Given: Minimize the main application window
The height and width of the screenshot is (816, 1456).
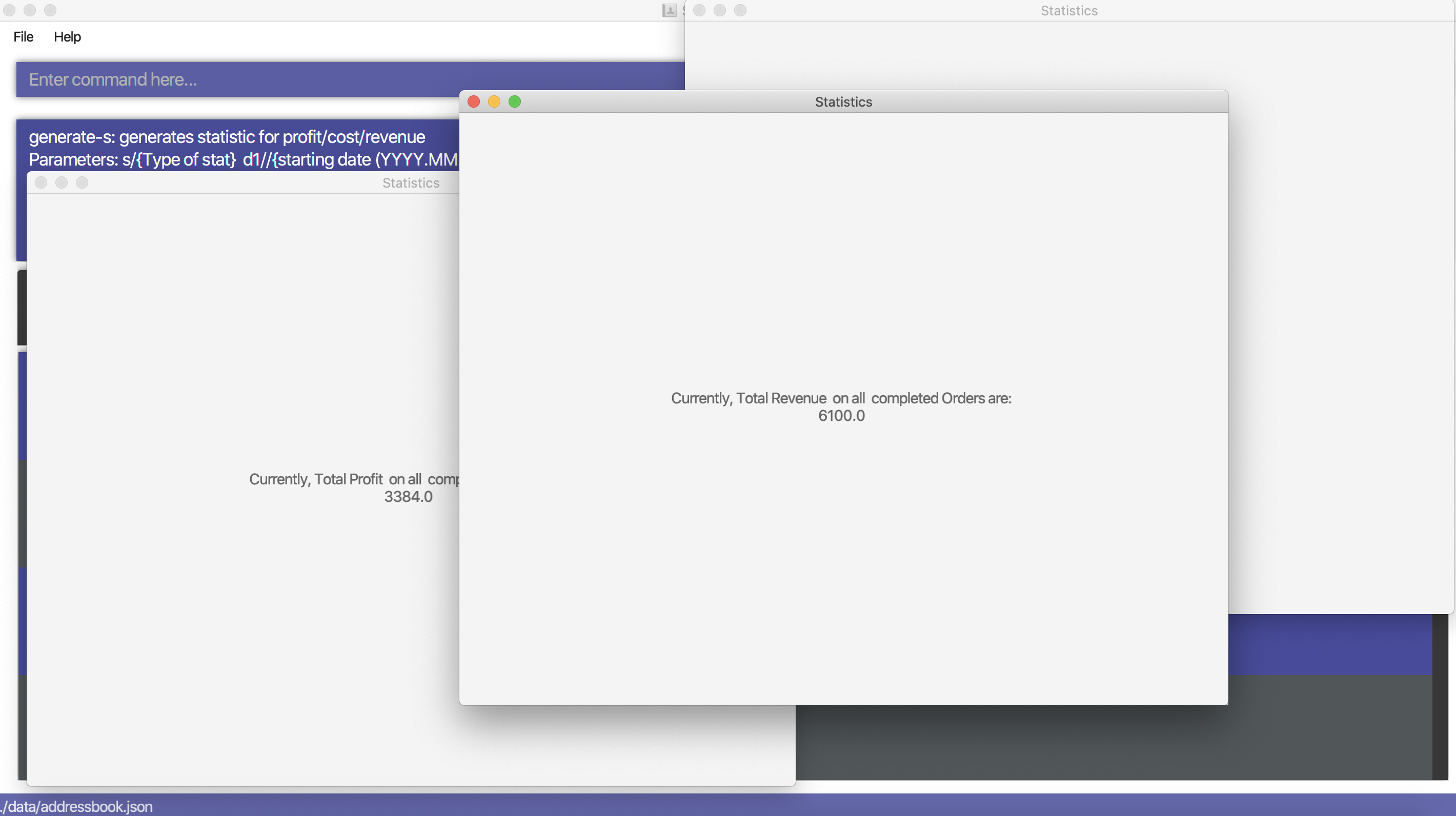Looking at the screenshot, I should [x=29, y=10].
